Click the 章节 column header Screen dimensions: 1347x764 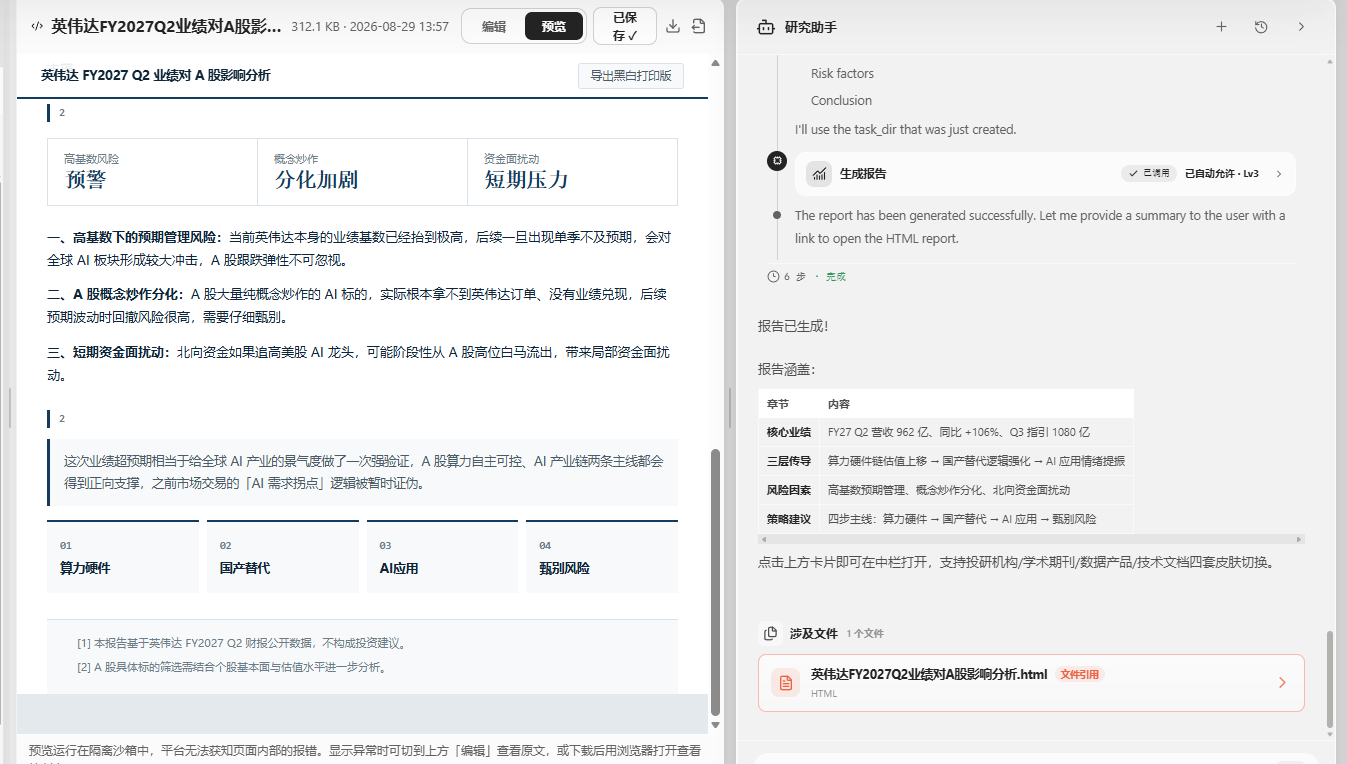pyautogui.click(x=778, y=404)
